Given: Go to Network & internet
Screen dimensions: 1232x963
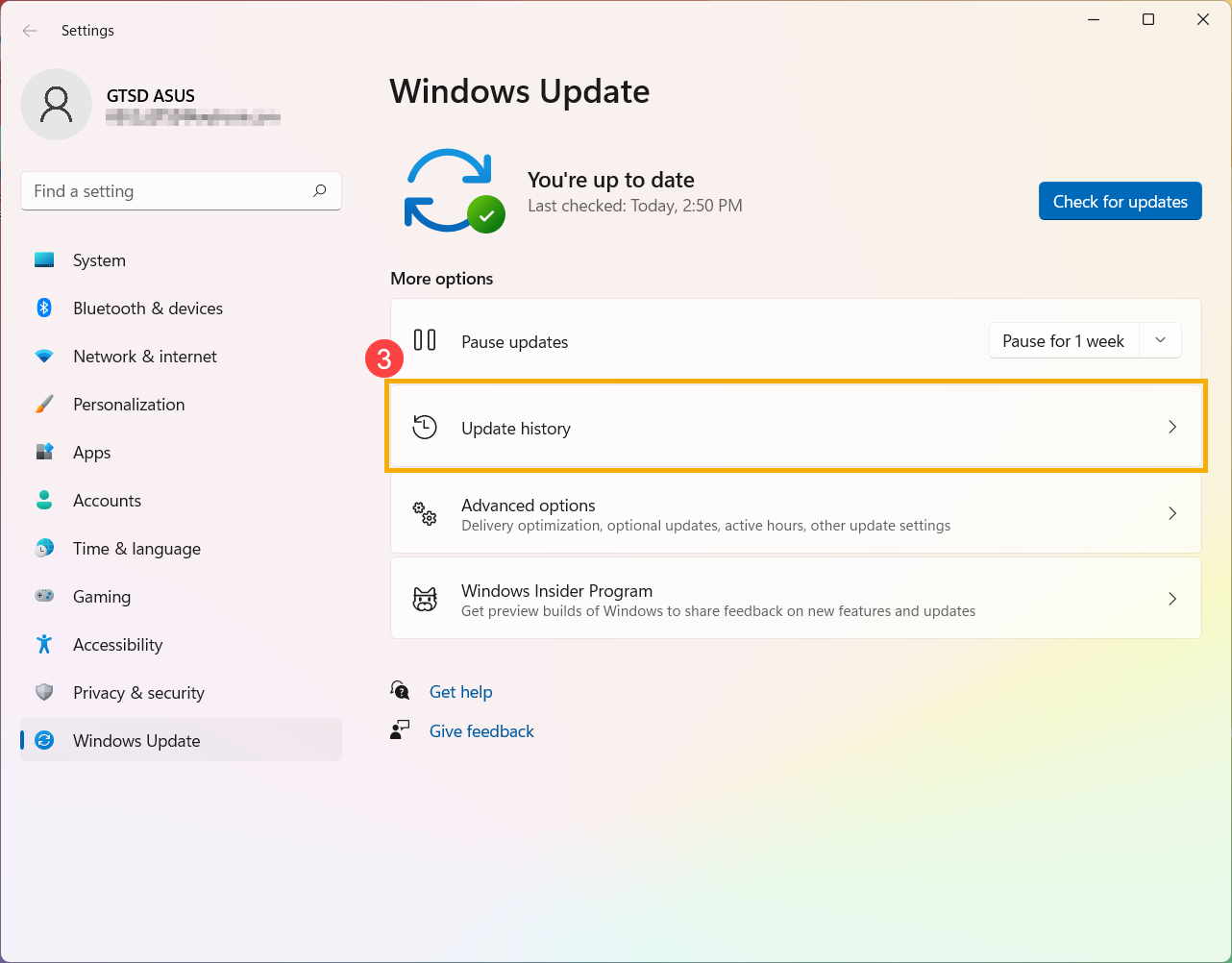Looking at the screenshot, I should click(181, 357).
